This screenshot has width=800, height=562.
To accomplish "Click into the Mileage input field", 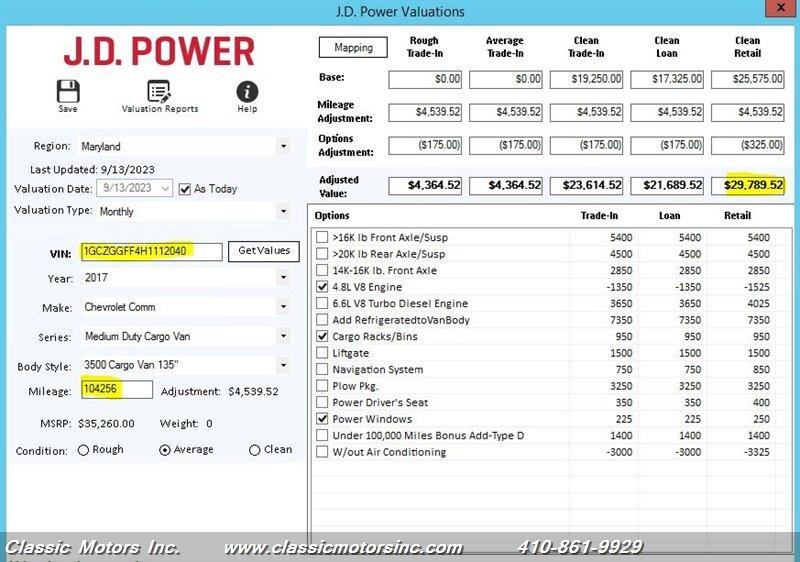I will point(117,390).
